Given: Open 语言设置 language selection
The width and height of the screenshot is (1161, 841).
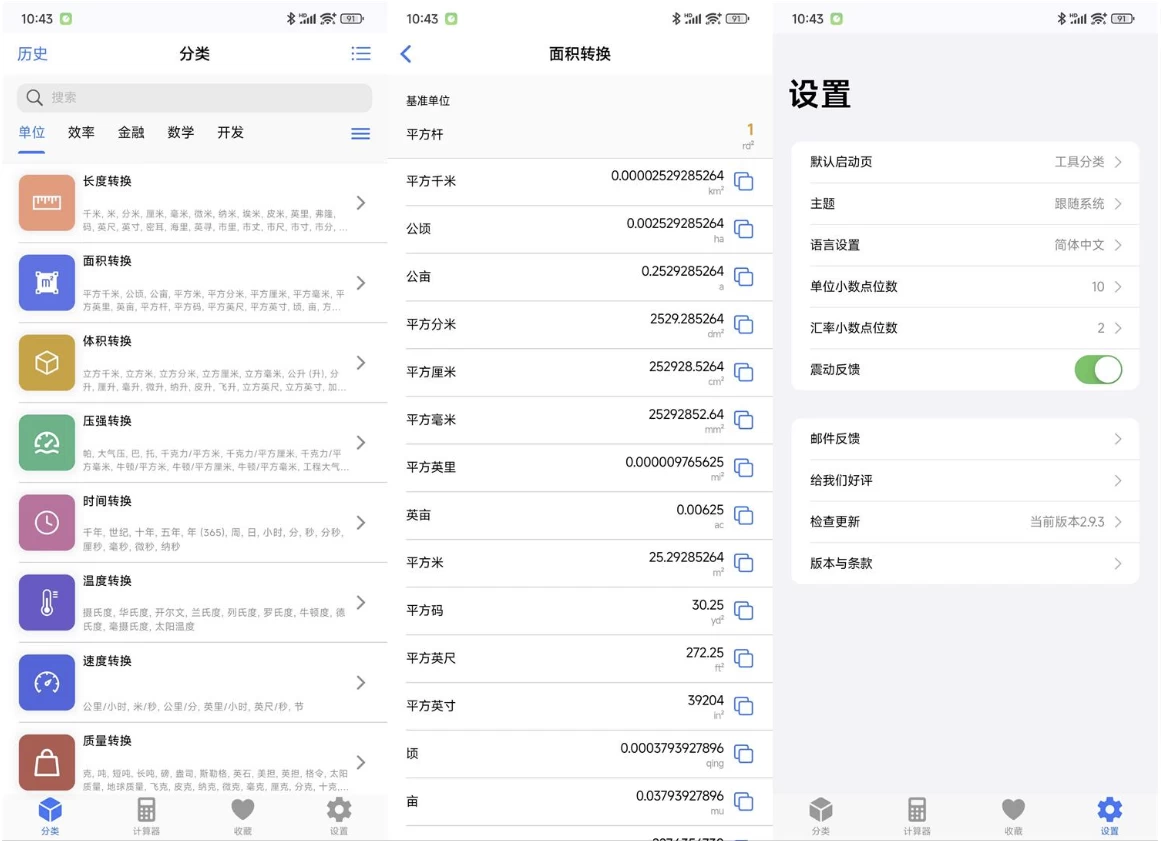Looking at the screenshot, I should pos(965,245).
